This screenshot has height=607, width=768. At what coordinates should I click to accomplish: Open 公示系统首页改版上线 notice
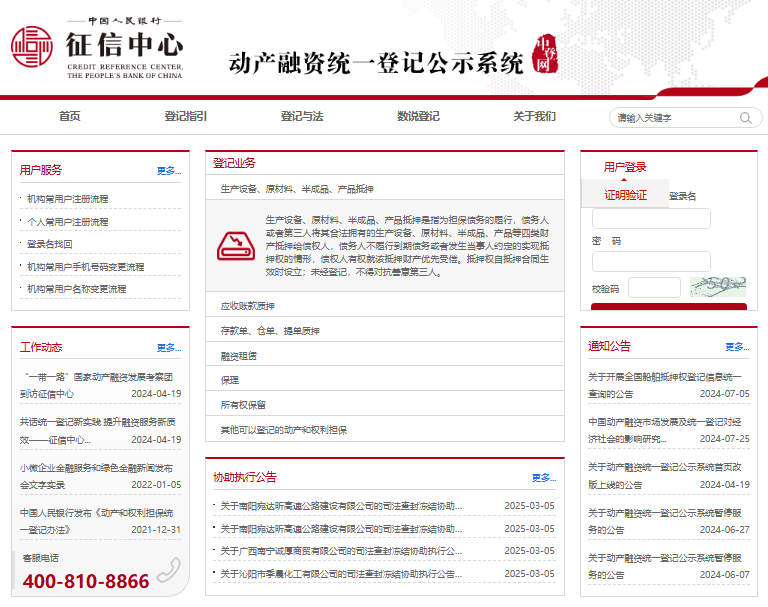(665, 476)
